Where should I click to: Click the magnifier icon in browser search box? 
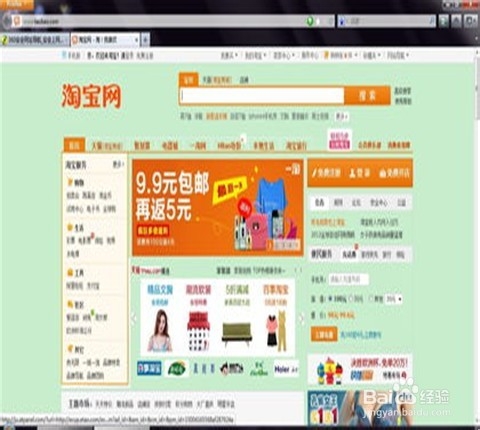click(432, 21)
